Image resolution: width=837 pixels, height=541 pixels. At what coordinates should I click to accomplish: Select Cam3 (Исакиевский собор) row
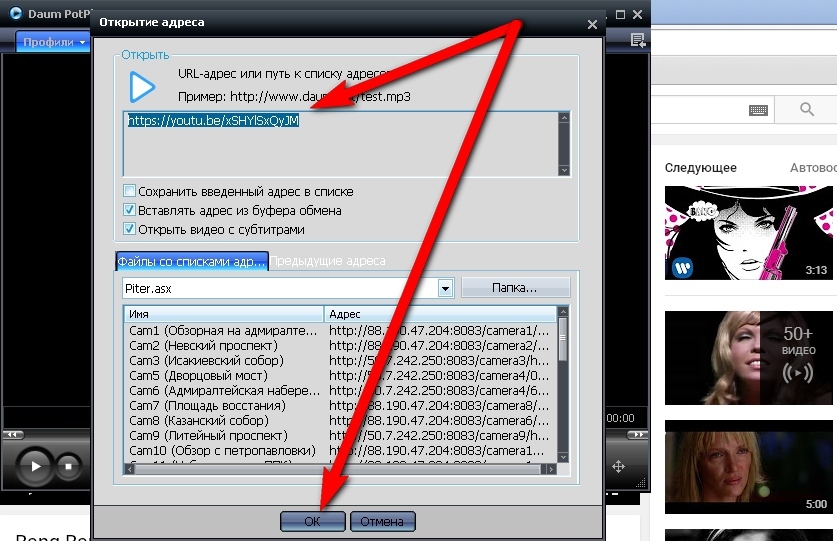(x=340, y=360)
